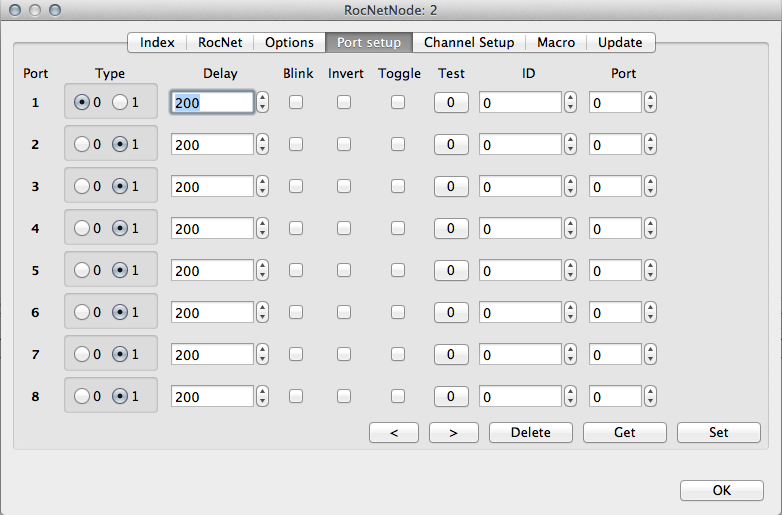
Task: Click the Port column stepper in row 8
Action: tap(650, 396)
